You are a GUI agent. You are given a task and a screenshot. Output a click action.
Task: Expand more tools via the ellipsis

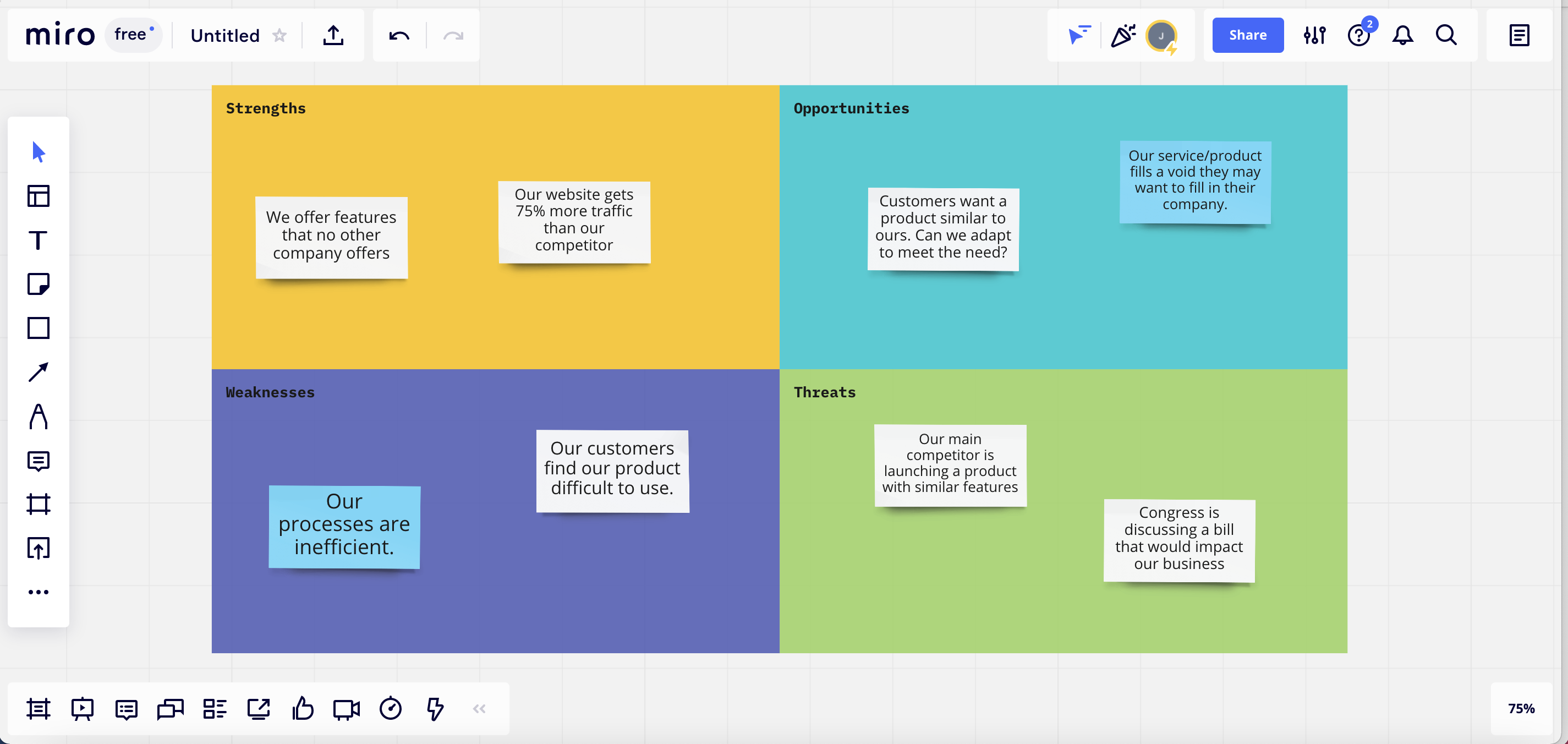pos(38,591)
